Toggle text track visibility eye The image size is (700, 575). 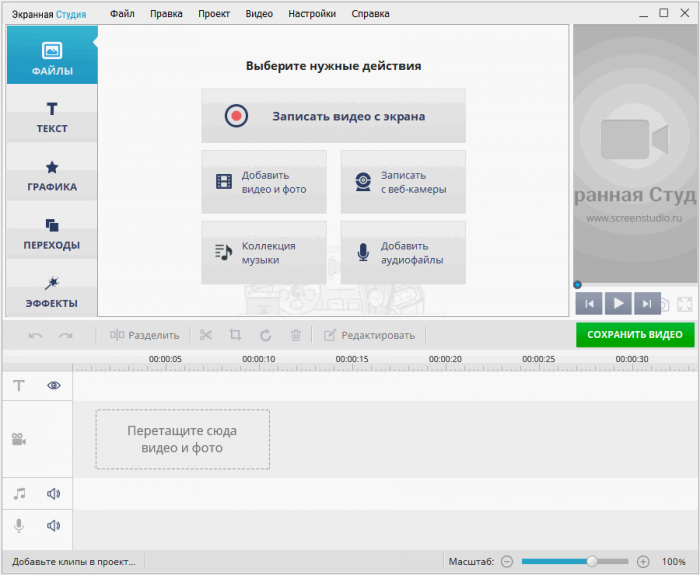(54, 385)
